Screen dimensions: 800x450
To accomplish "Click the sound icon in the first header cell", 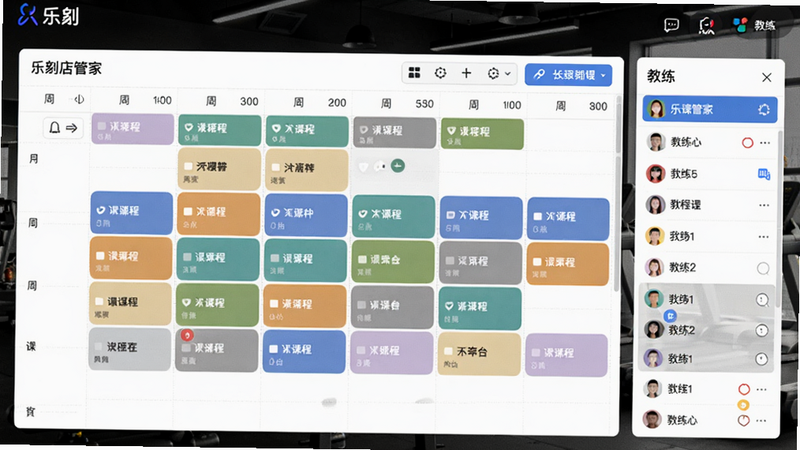I will click(x=79, y=99).
